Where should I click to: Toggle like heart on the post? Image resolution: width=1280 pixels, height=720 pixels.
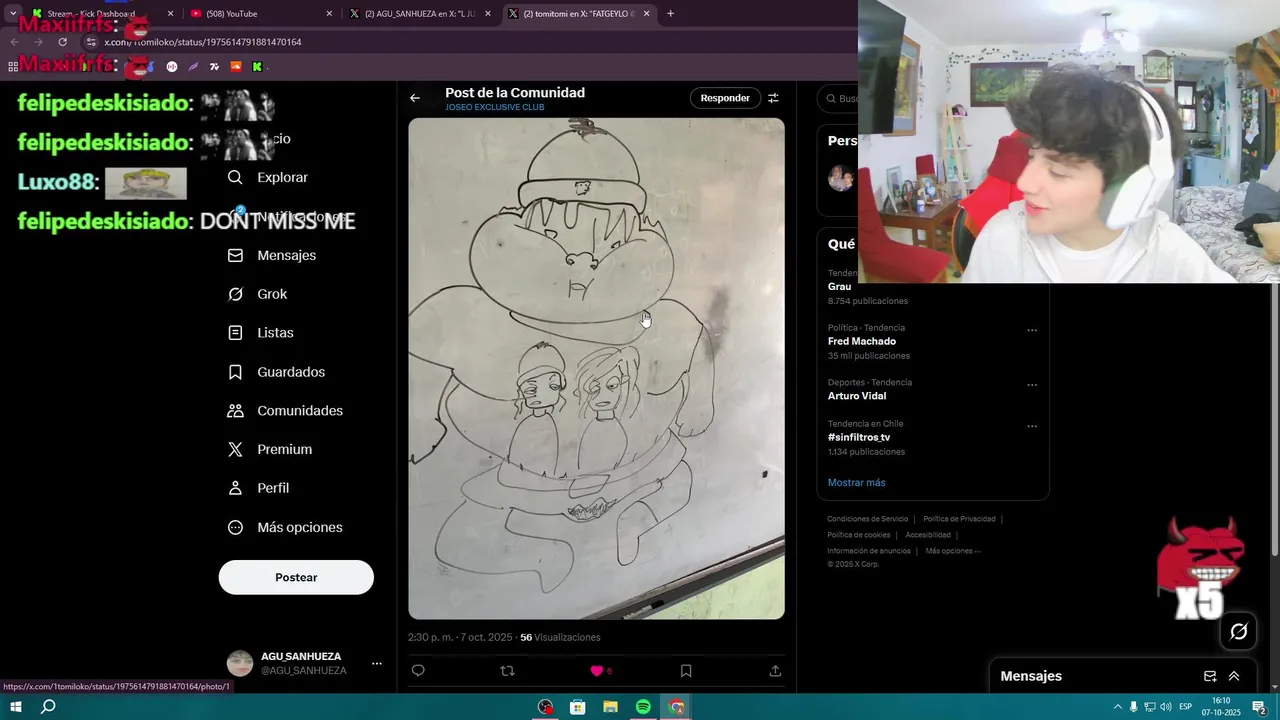[x=596, y=671]
